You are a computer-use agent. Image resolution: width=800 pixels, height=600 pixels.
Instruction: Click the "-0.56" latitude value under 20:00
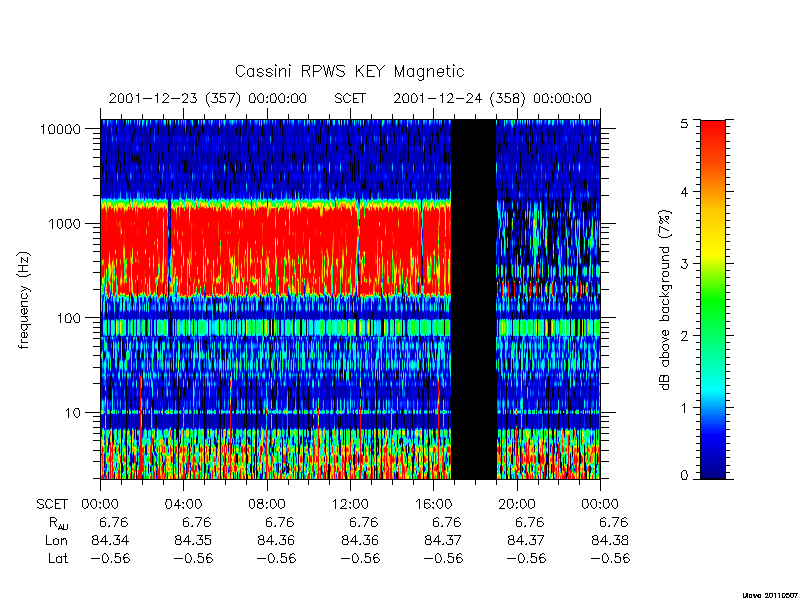526,559
